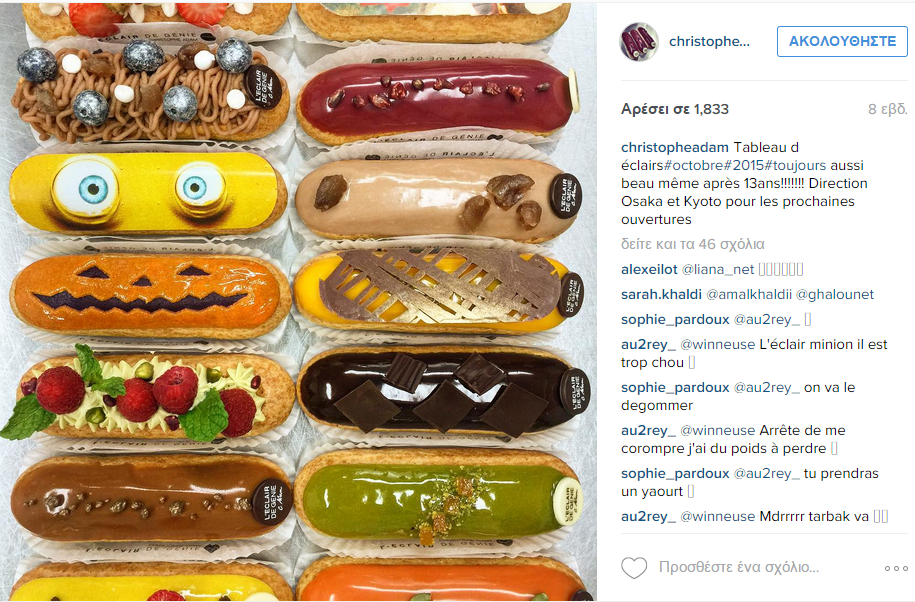This screenshot has height=602, width=915.
Task: Expand all 46 comments link
Action: click(x=693, y=244)
